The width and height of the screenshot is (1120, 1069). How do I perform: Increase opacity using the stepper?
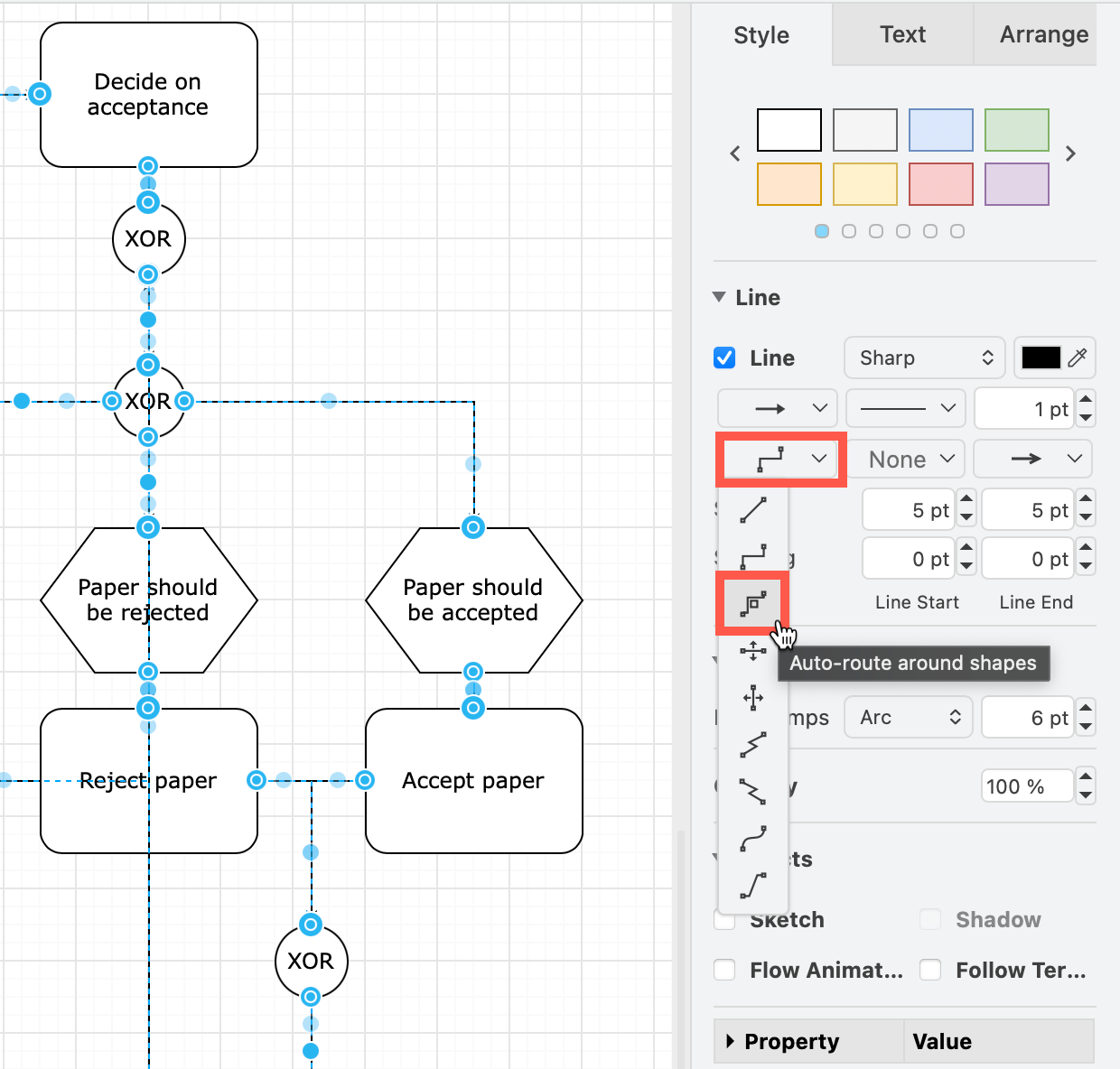(1086, 777)
